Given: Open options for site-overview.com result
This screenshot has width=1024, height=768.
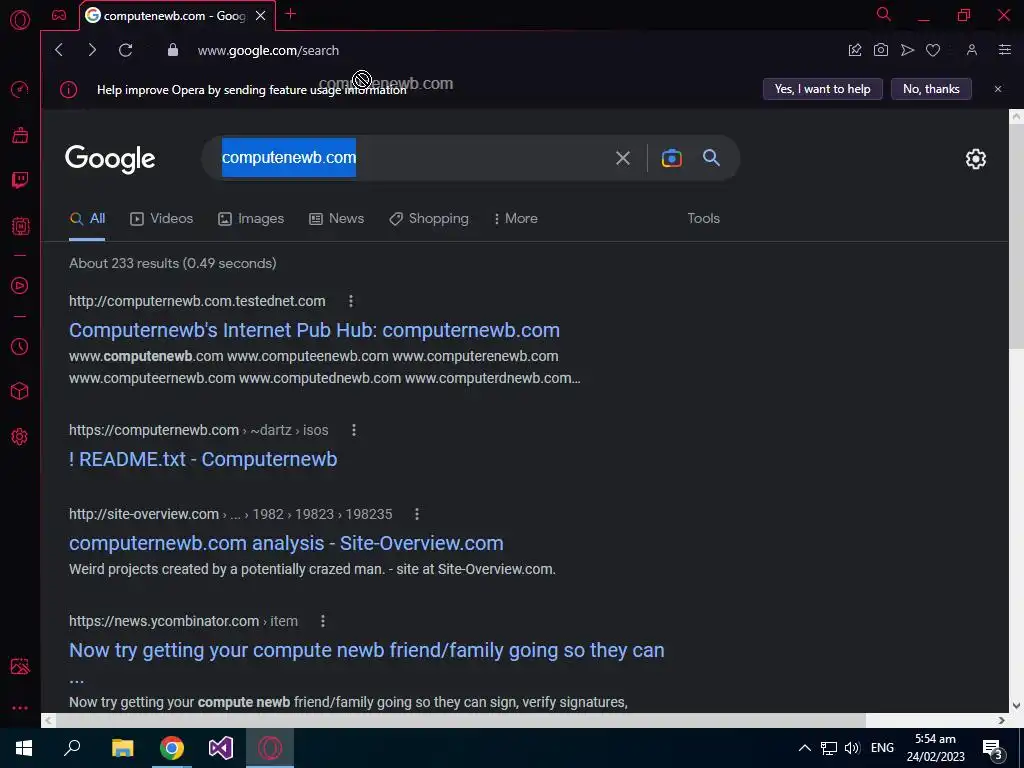Looking at the screenshot, I should (x=417, y=515).
